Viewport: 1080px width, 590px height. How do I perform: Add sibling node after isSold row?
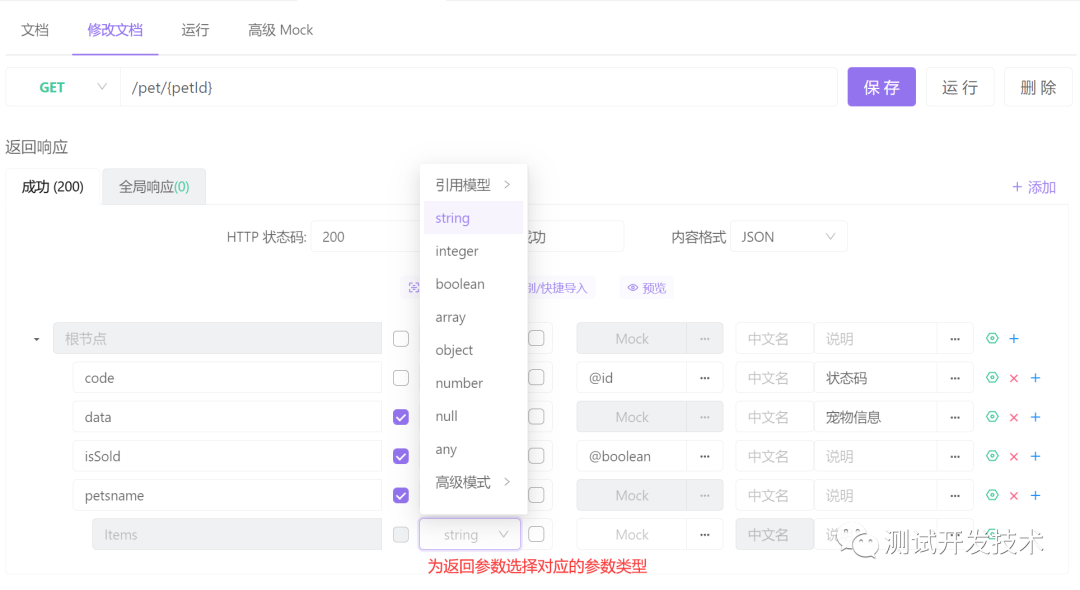[1035, 456]
